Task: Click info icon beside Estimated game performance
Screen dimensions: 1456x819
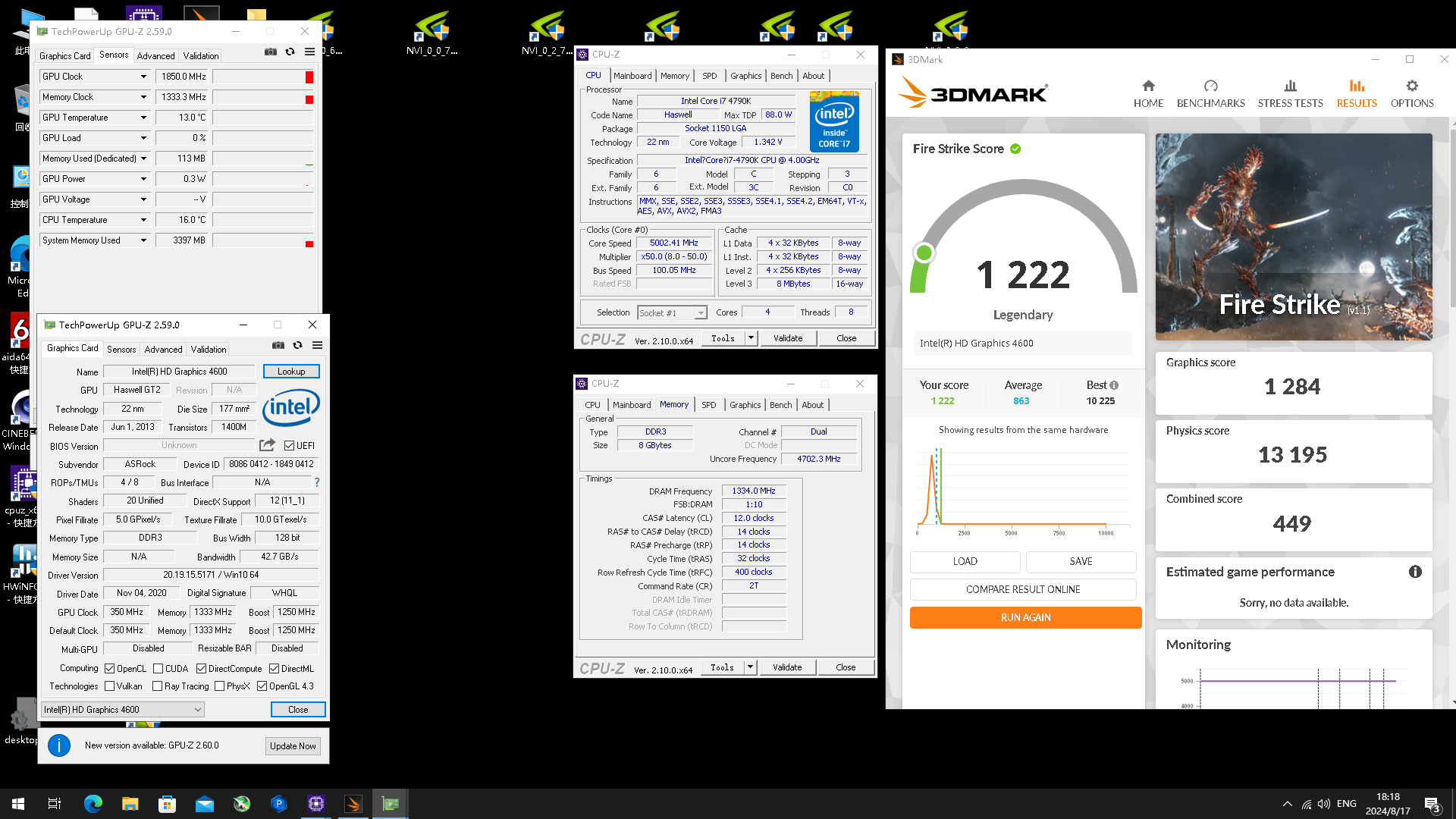Action: coord(1415,572)
